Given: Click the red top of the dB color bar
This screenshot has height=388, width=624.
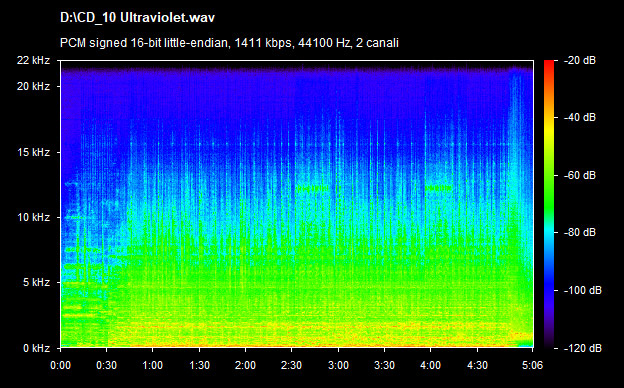Looking at the screenshot, I should [549, 63].
